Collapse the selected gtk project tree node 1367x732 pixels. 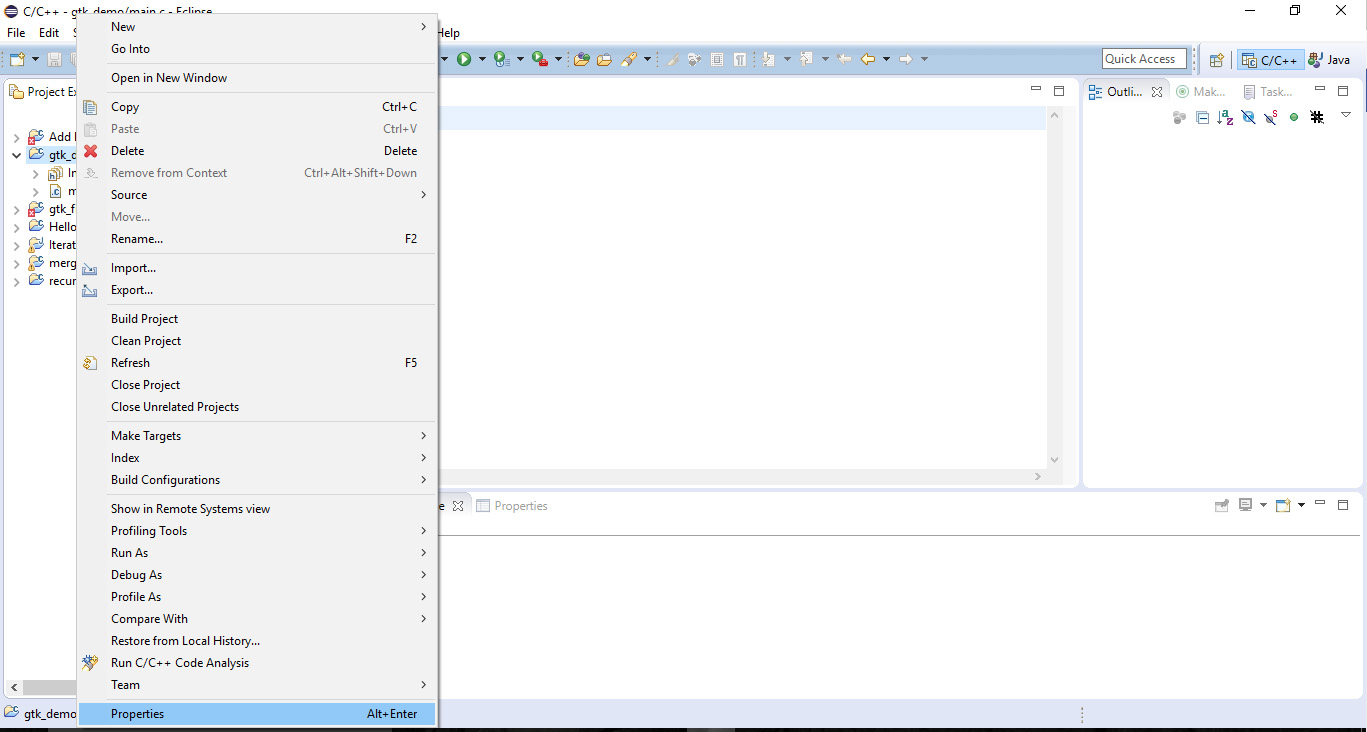[15, 154]
